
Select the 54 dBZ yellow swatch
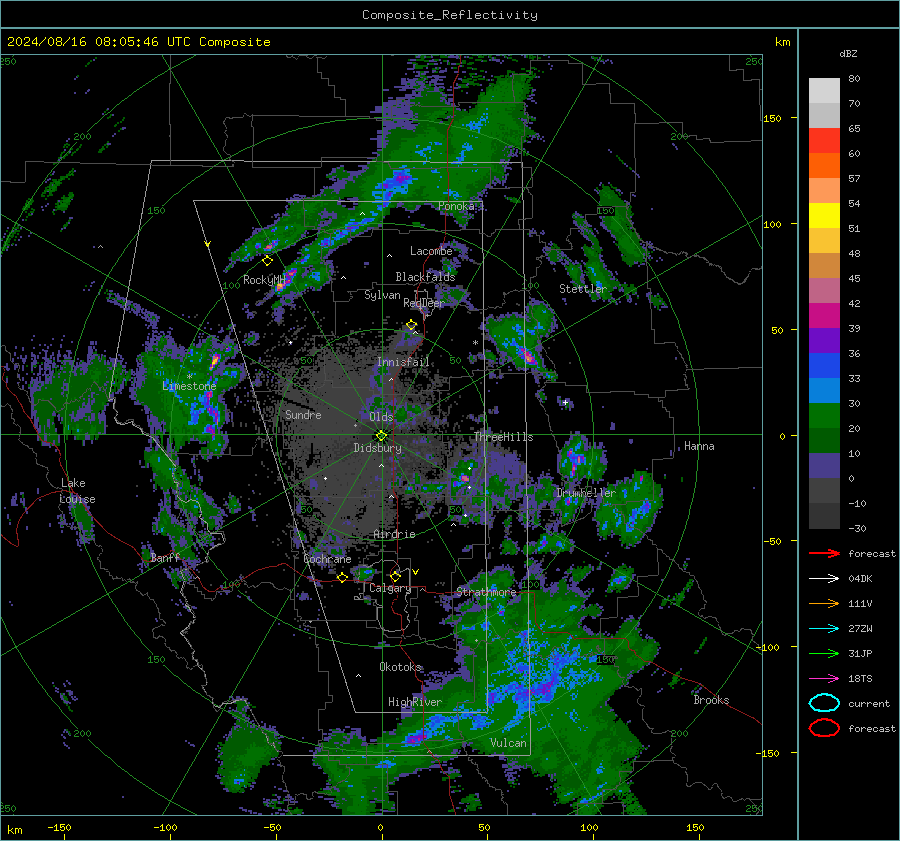824,215
